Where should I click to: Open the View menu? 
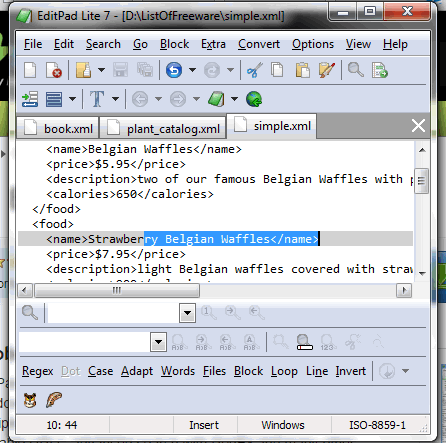tap(358, 44)
